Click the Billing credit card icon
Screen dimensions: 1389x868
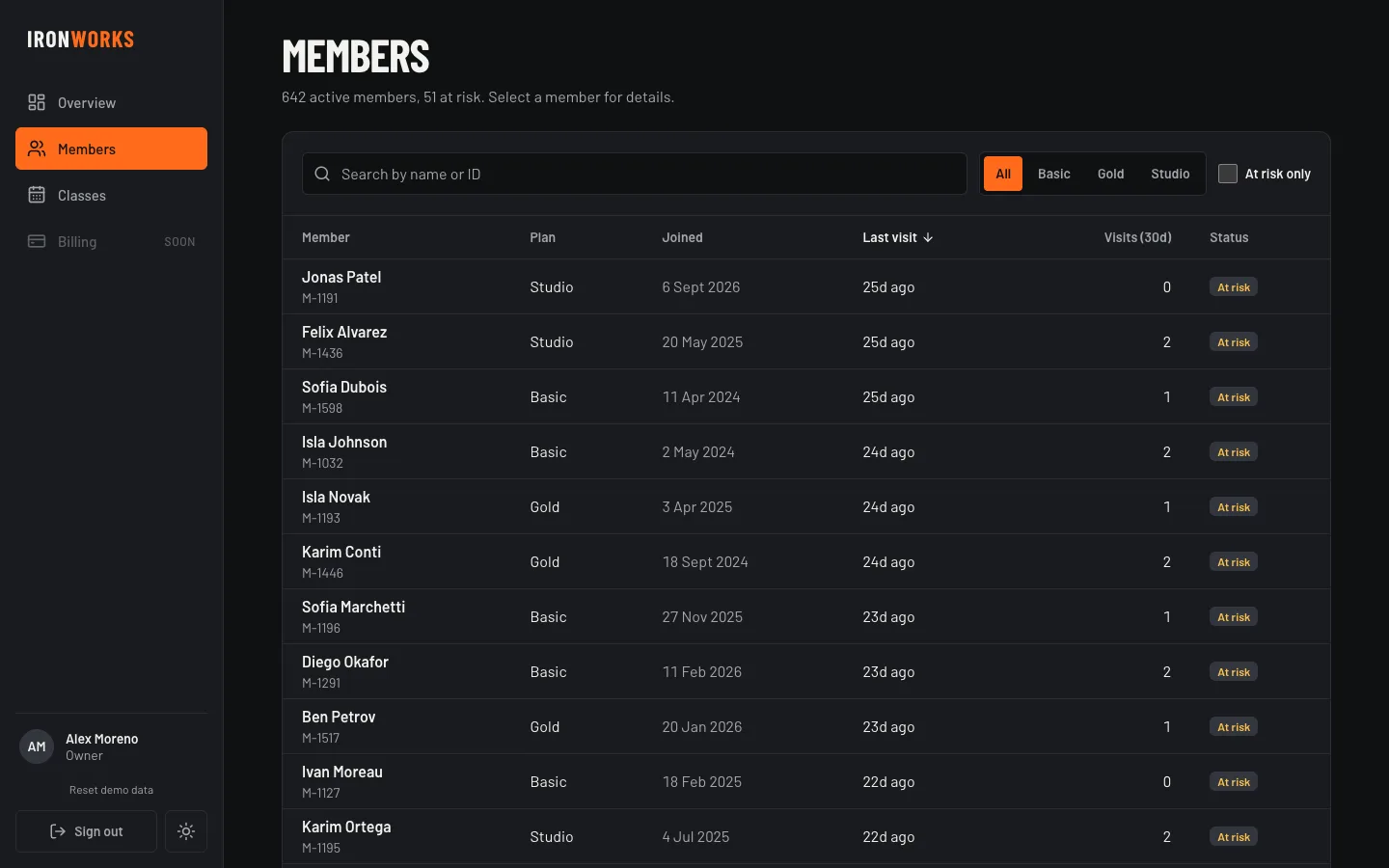(37, 241)
